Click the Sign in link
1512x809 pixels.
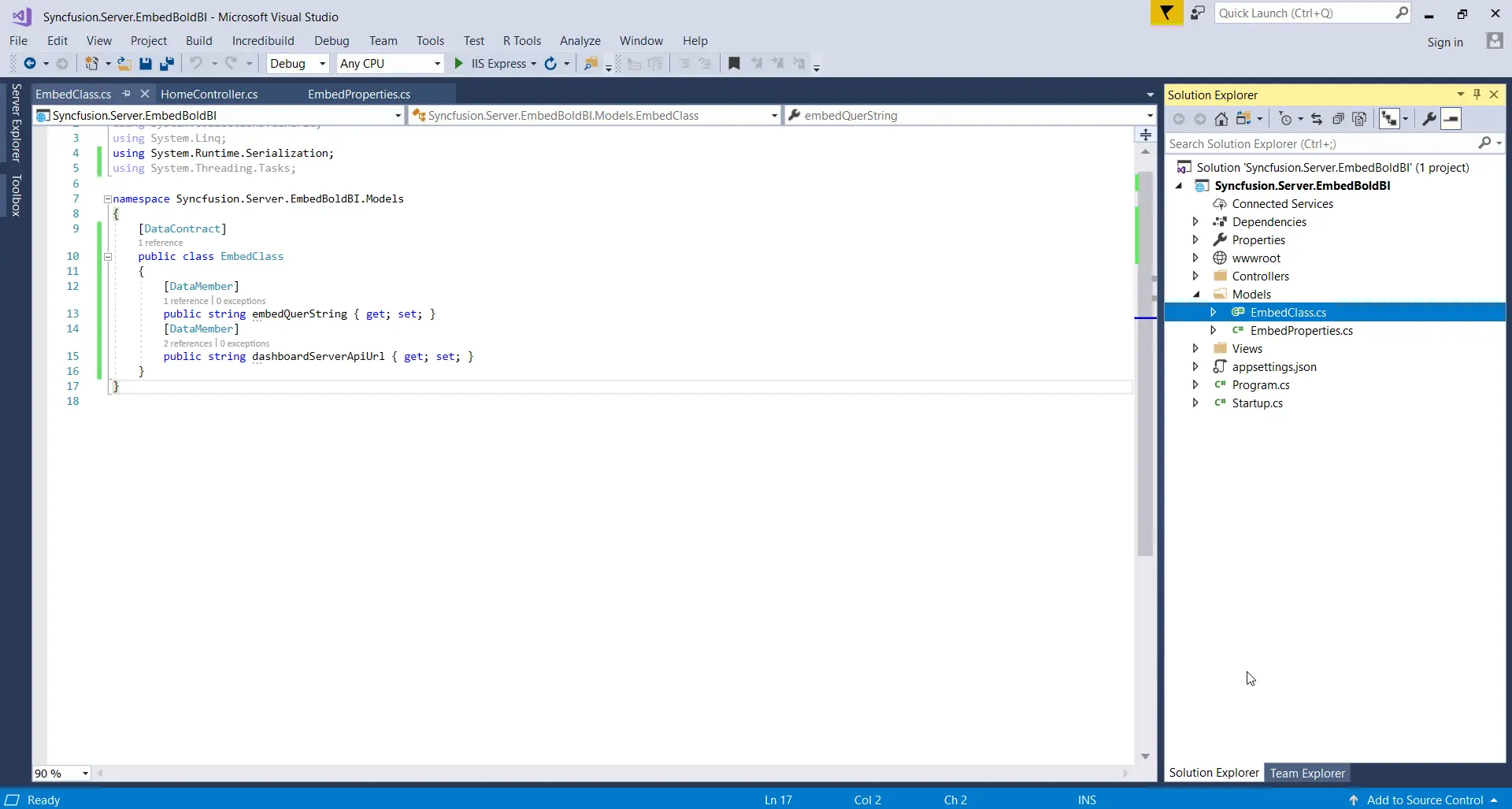tap(1444, 43)
